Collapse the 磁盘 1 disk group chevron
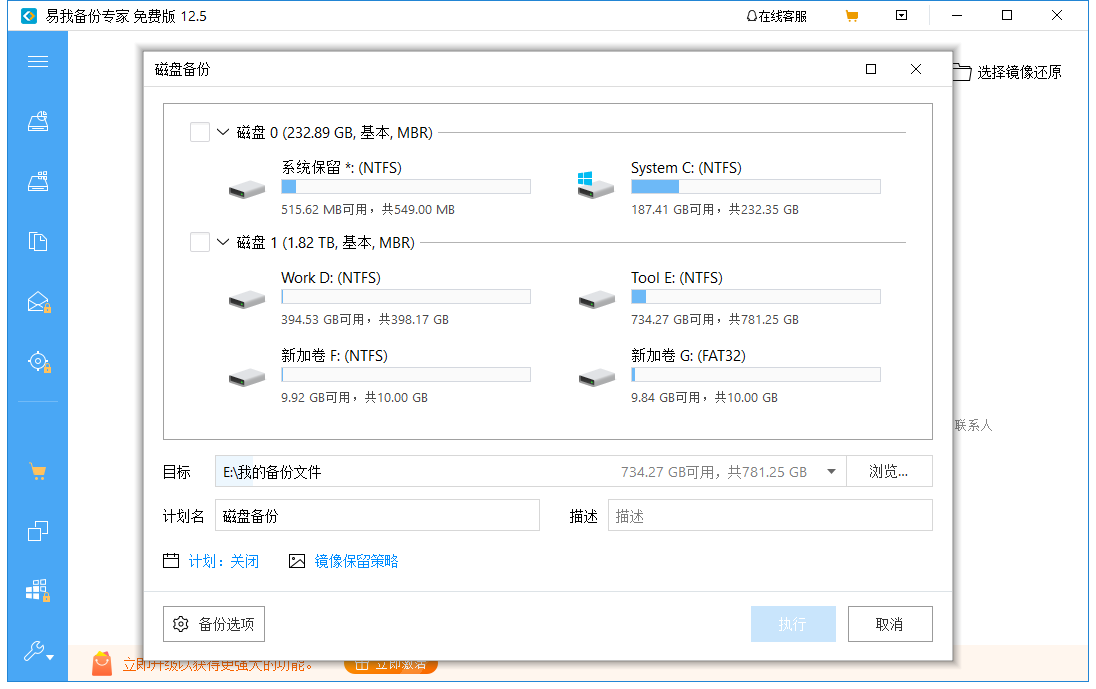The width and height of the screenshot is (1096, 689). pos(223,241)
